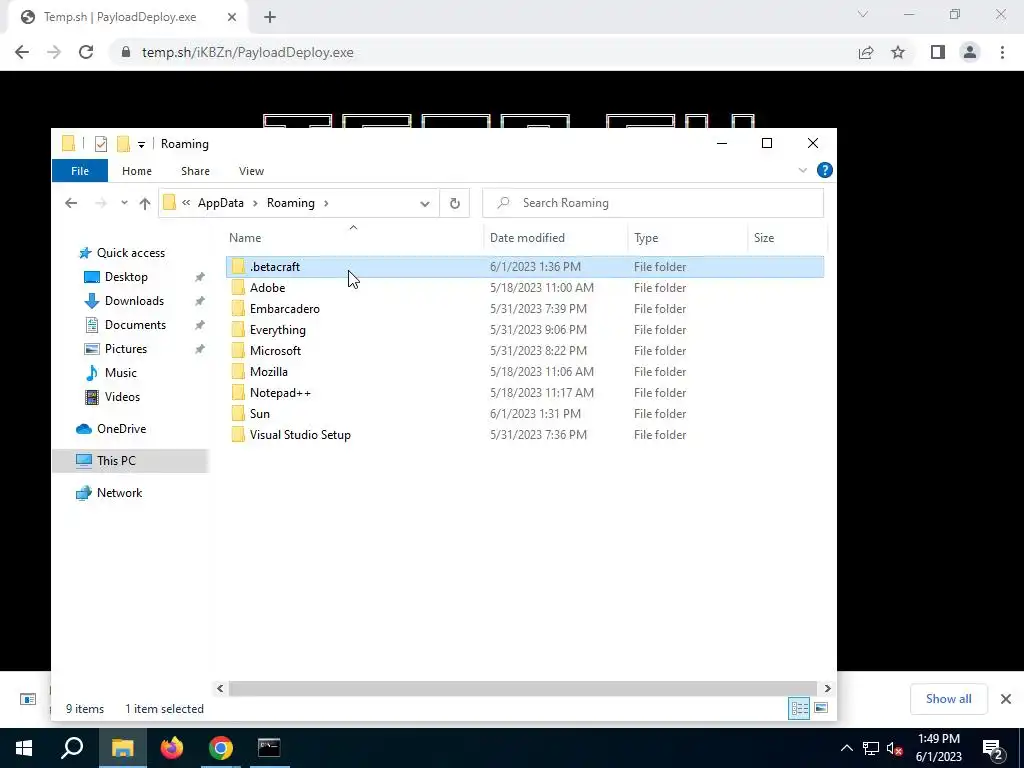Click the Mozilla folder icon
The image size is (1024, 768).
[x=238, y=372]
